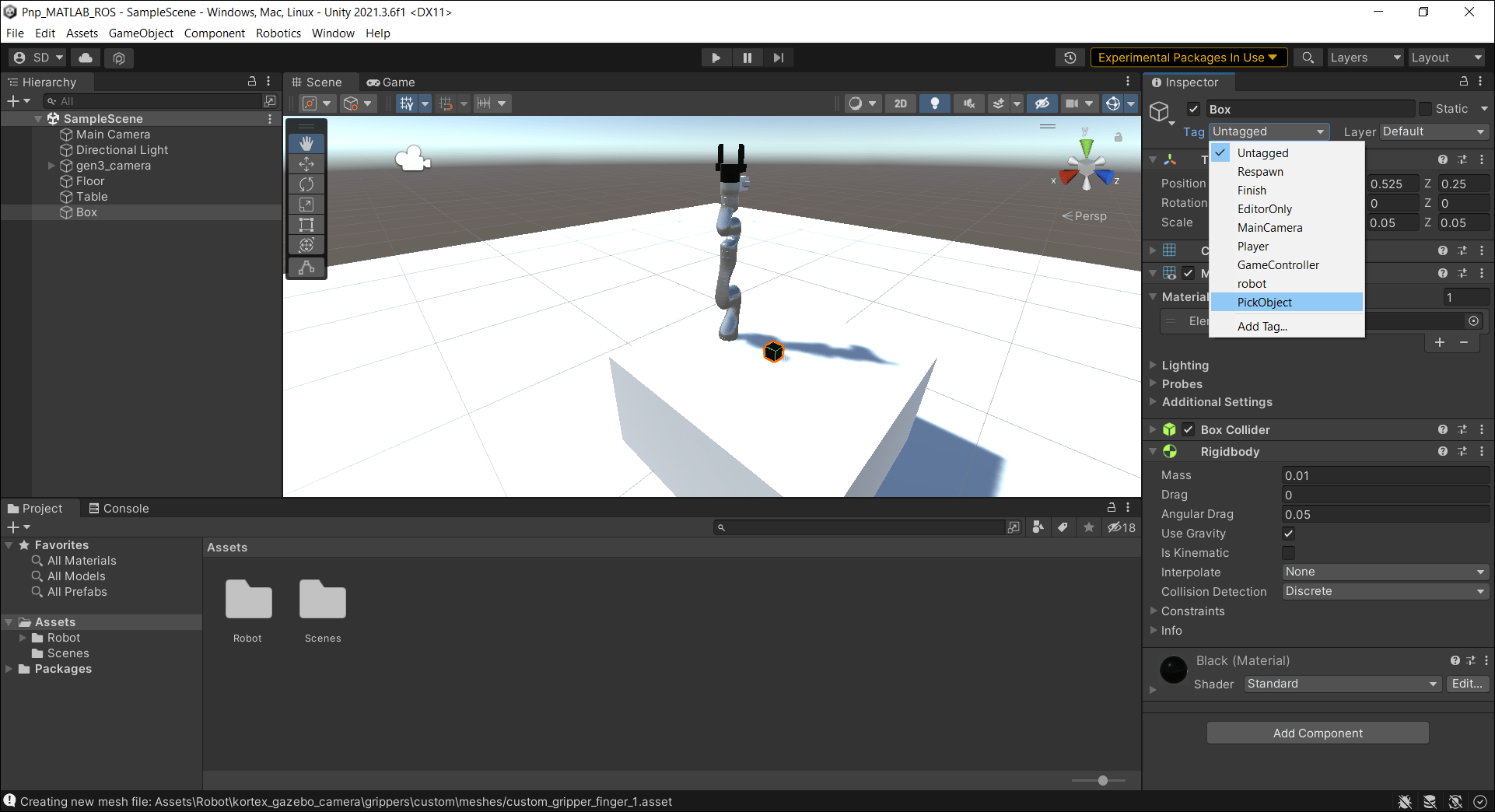Click material Edit... button

1467,684
